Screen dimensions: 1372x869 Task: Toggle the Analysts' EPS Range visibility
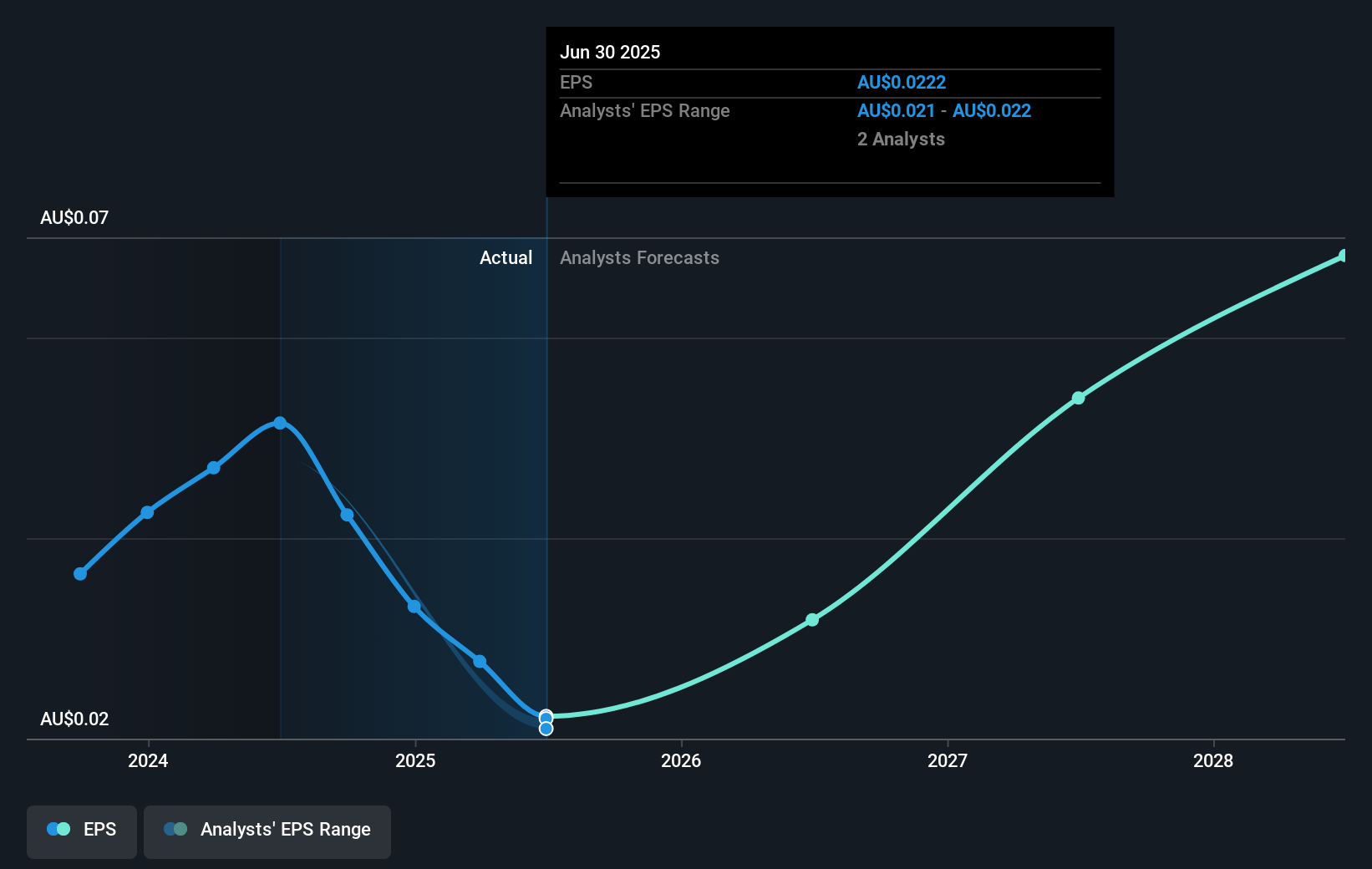[267, 831]
